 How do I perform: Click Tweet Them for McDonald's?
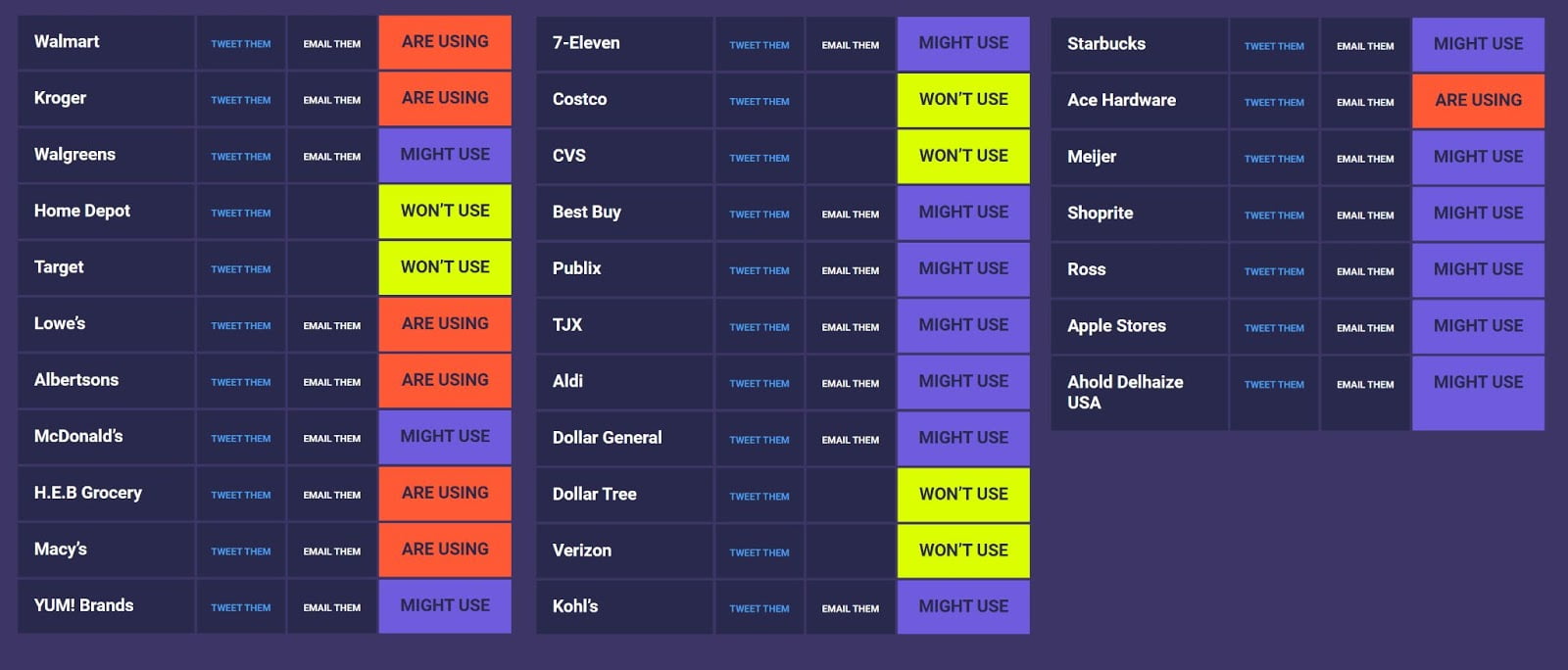tap(240, 438)
